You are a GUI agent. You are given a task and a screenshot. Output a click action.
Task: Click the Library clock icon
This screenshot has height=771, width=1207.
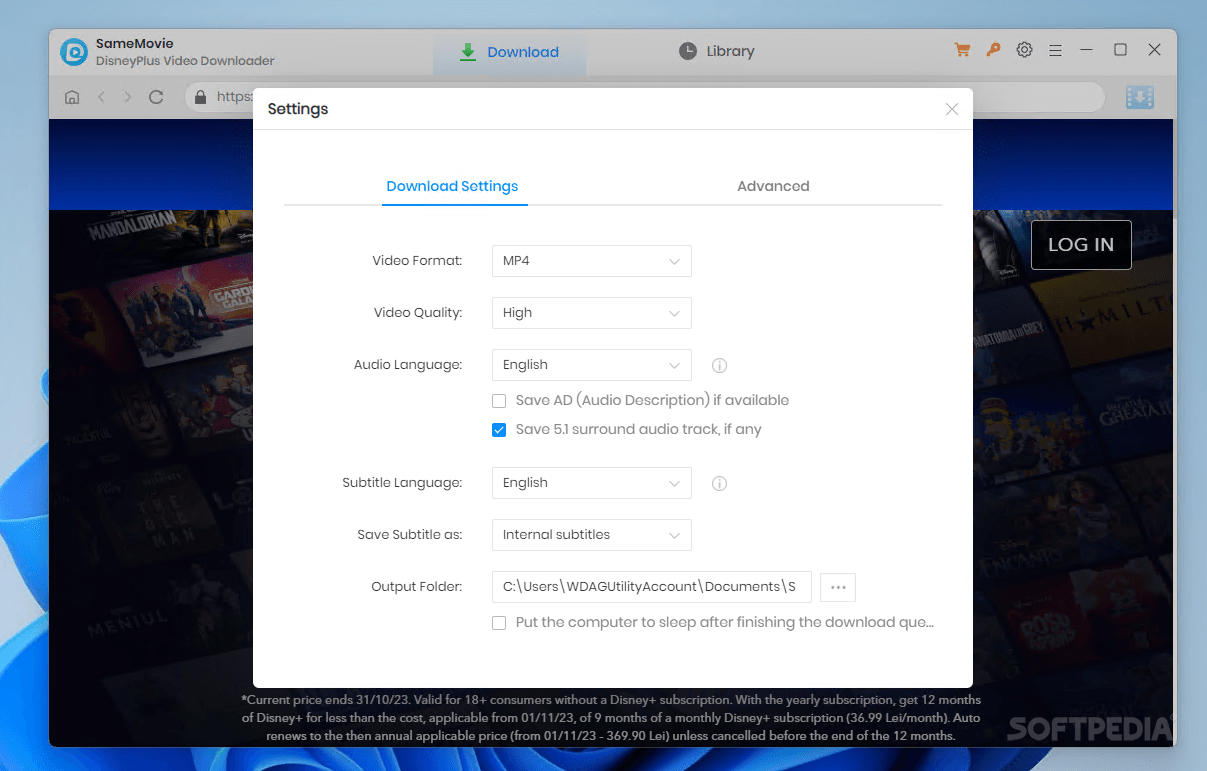point(688,51)
